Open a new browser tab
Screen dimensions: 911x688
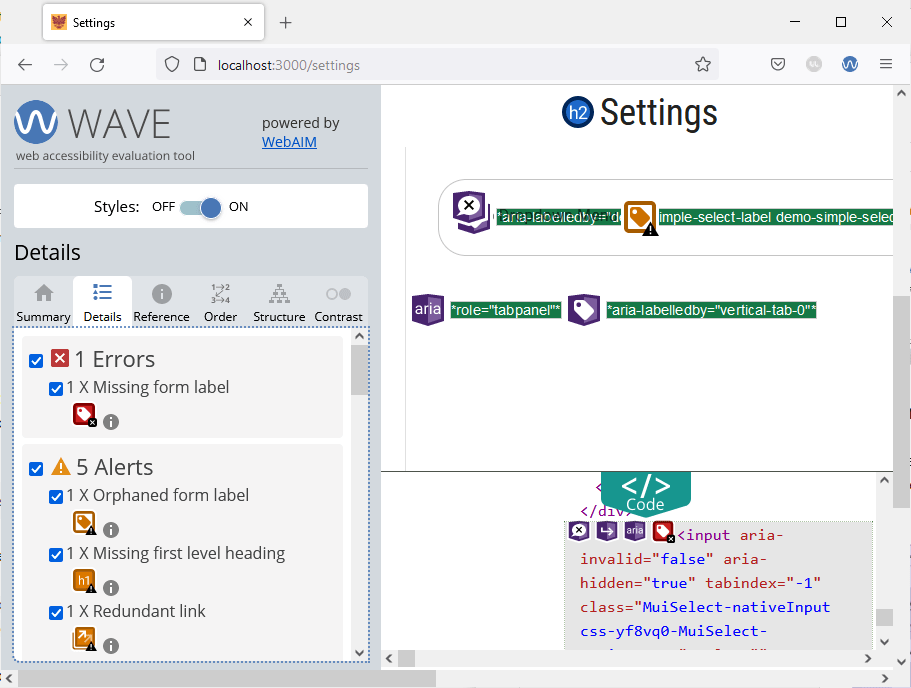click(x=285, y=23)
